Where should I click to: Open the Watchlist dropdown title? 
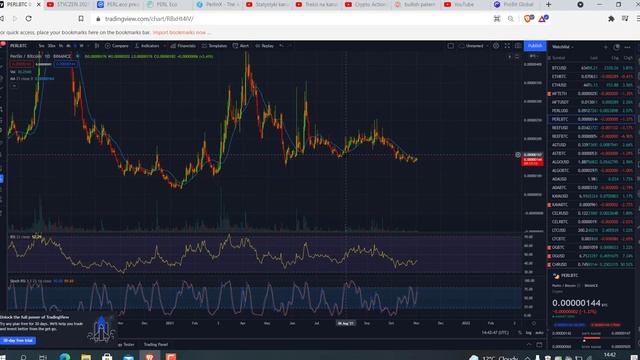(x=562, y=47)
